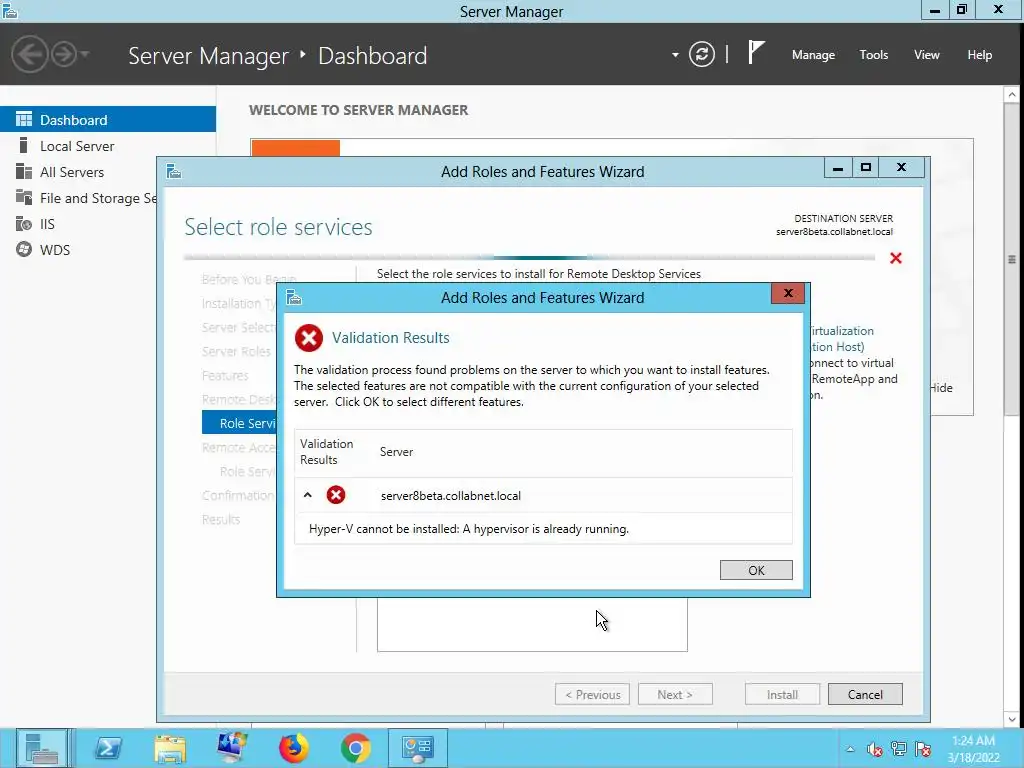Open Dashboard in the Server Manager sidebar
This screenshot has width=1024, height=768.
[108, 120]
